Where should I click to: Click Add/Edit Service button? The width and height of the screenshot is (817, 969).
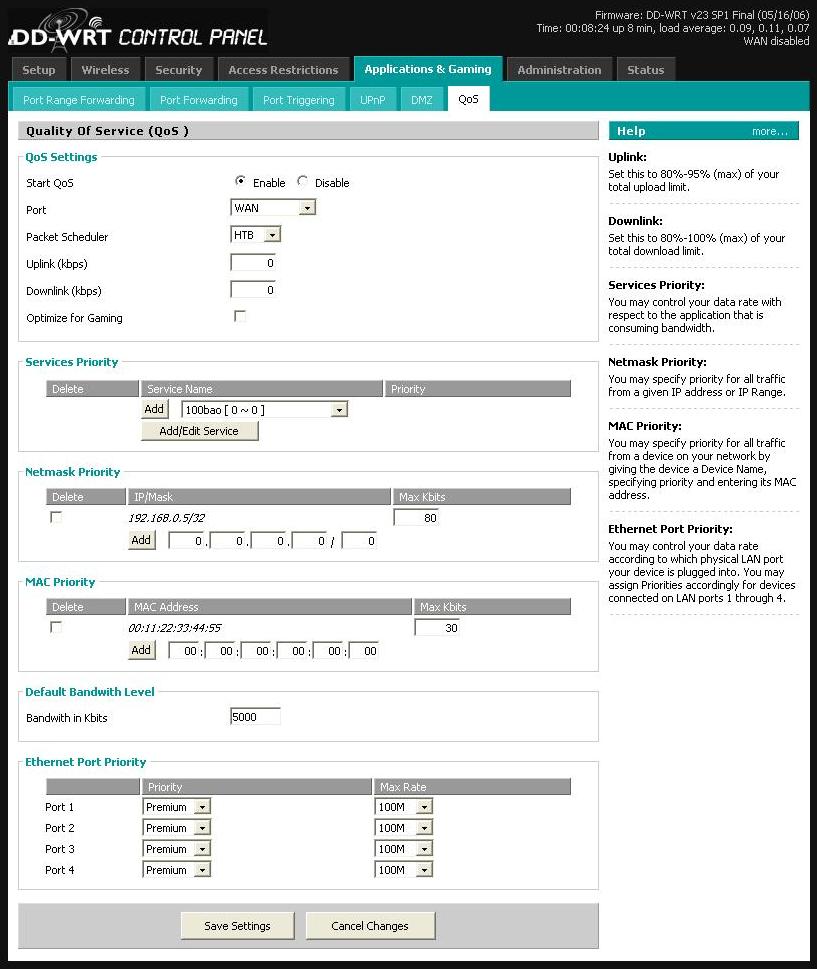(x=199, y=431)
